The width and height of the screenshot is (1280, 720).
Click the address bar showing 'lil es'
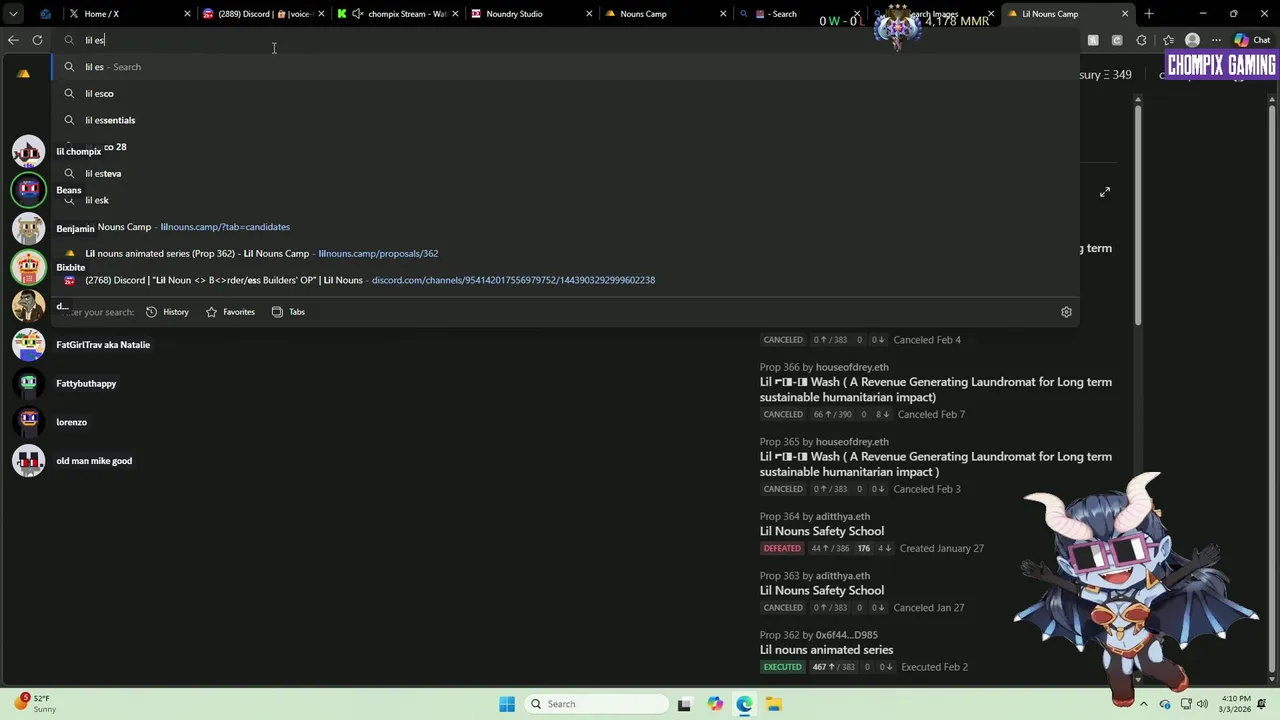pos(565,40)
